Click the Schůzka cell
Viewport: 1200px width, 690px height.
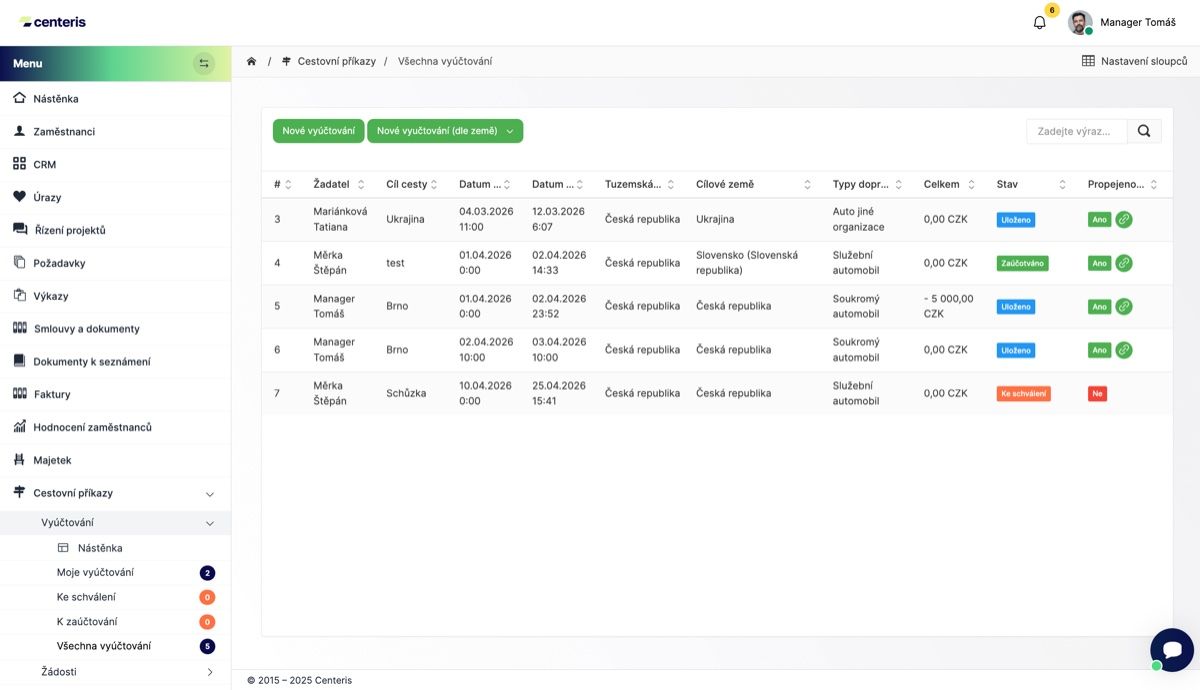click(406, 393)
